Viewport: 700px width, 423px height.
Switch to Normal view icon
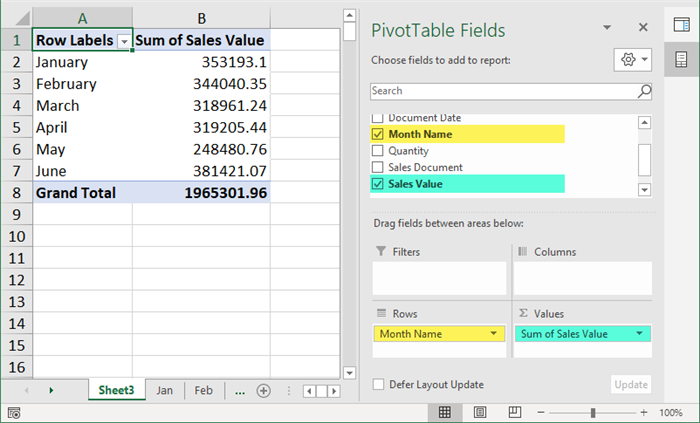pyautogui.click(x=444, y=412)
